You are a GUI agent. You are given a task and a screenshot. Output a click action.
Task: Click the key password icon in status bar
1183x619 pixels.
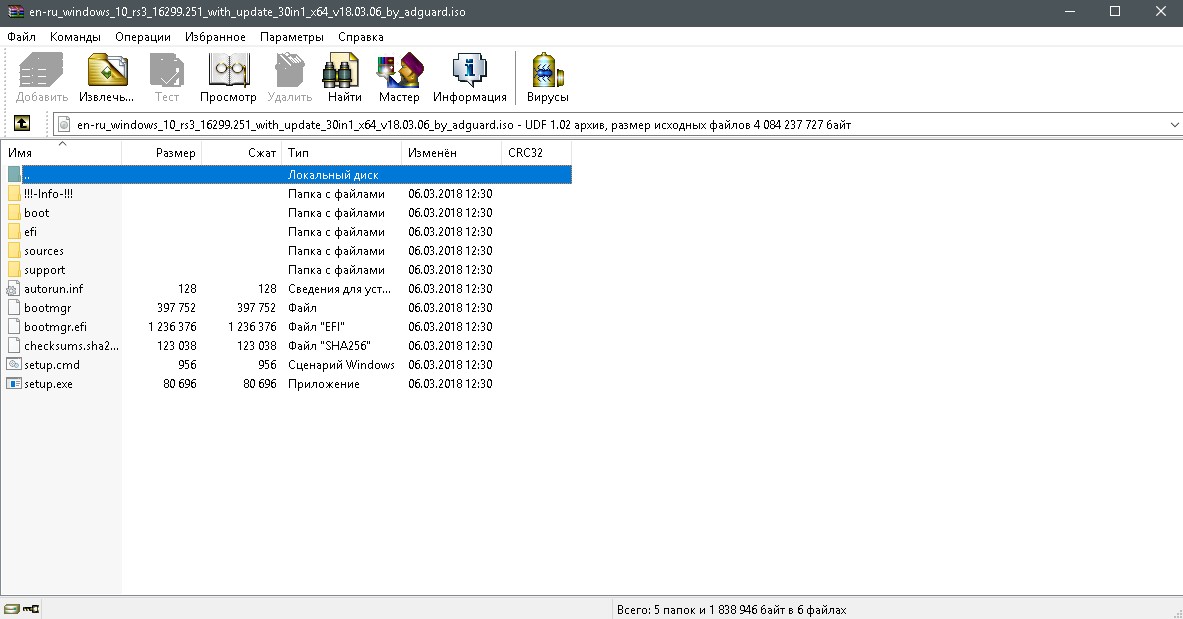[30, 609]
